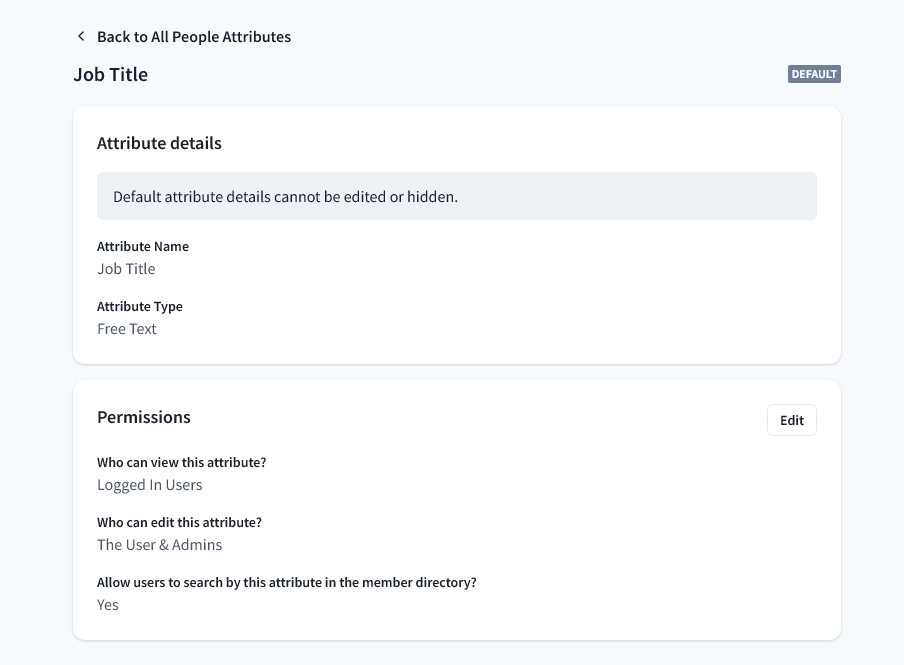The width and height of the screenshot is (904, 665).
Task: Select the Yes value under search setting
Action: pyautogui.click(x=108, y=605)
